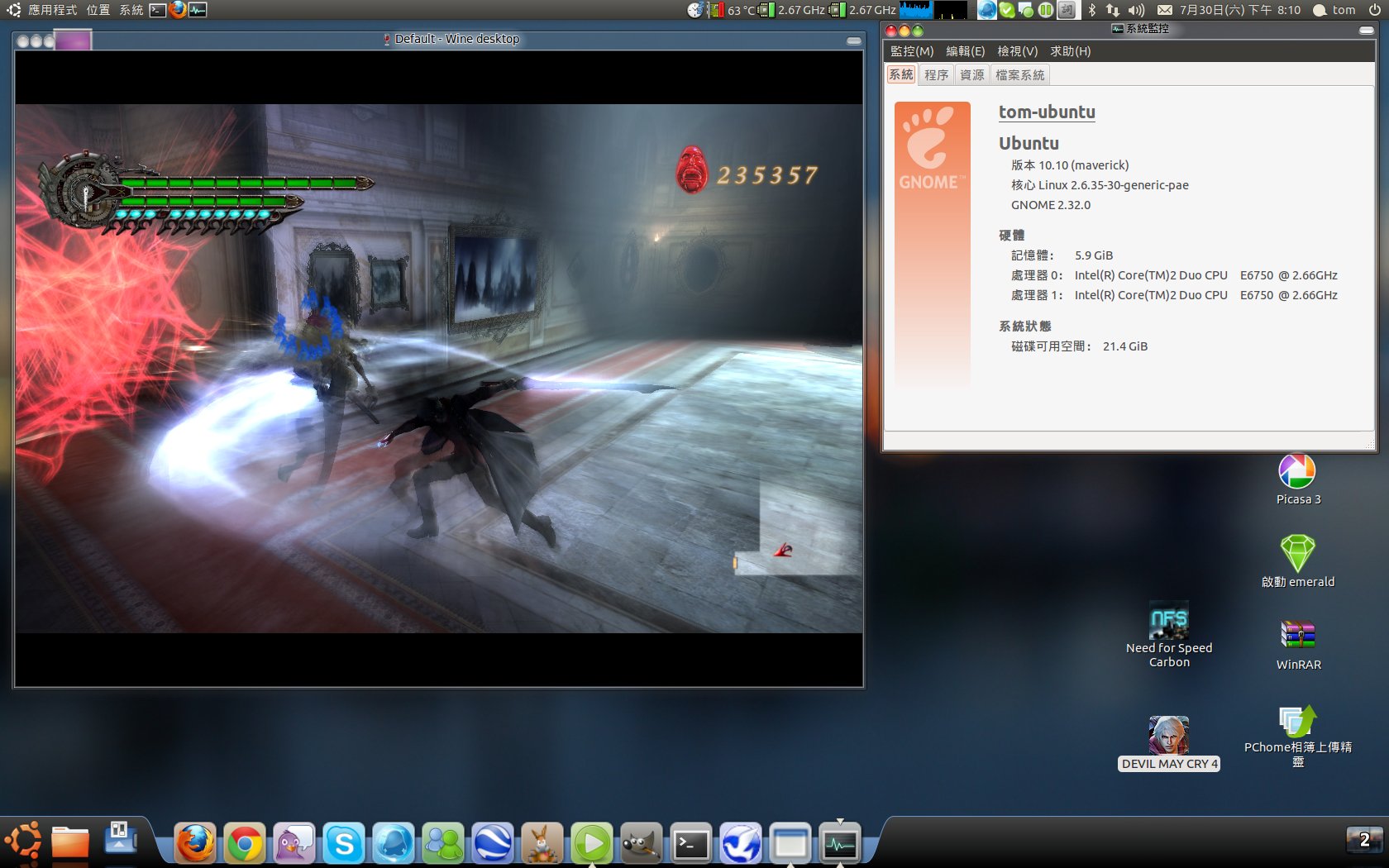Open the 求助(H) help menu
This screenshot has height=868, width=1389.
pos(1071,51)
